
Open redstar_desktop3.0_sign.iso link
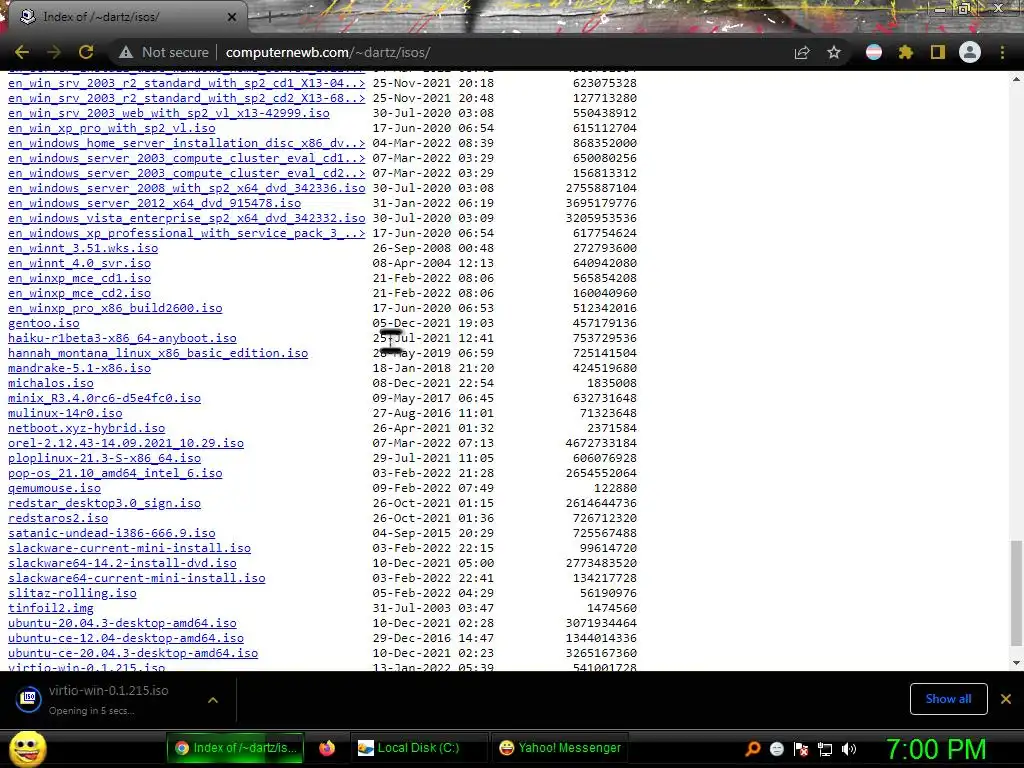click(104, 504)
